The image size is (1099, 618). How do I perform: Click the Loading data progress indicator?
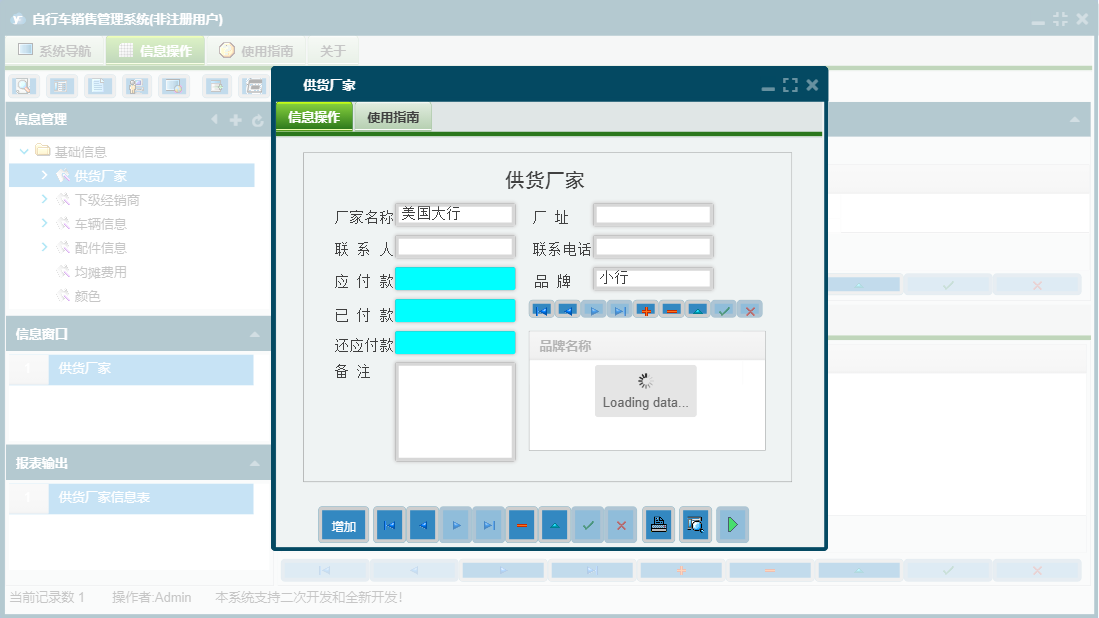click(645, 390)
